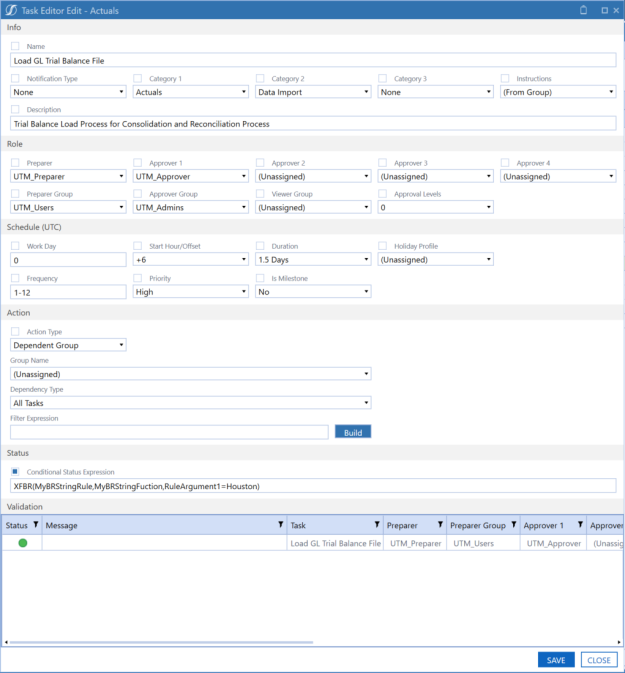Enable the Work Day checkbox
This screenshot has height=673, width=625.
pyautogui.click(x=15, y=246)
